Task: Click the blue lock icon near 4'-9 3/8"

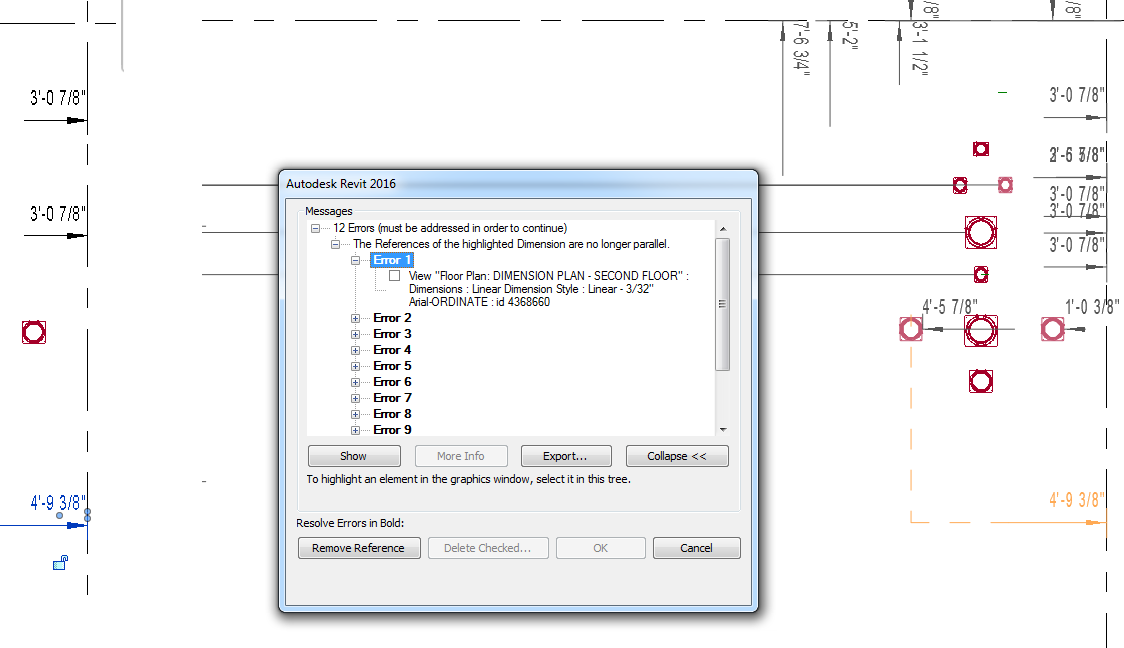Action: (60, 563)
